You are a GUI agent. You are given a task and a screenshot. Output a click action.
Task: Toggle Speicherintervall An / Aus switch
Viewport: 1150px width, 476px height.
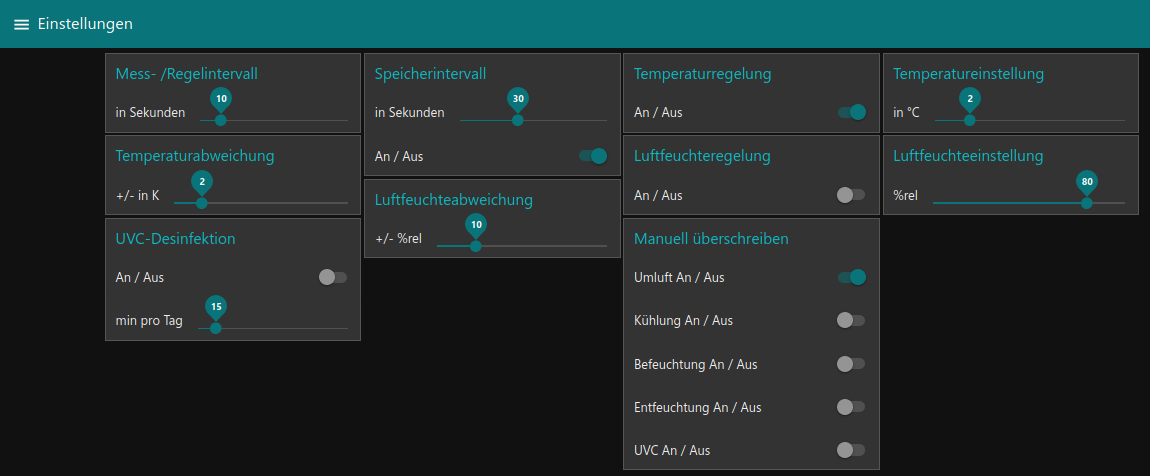(x=593, y=156)
